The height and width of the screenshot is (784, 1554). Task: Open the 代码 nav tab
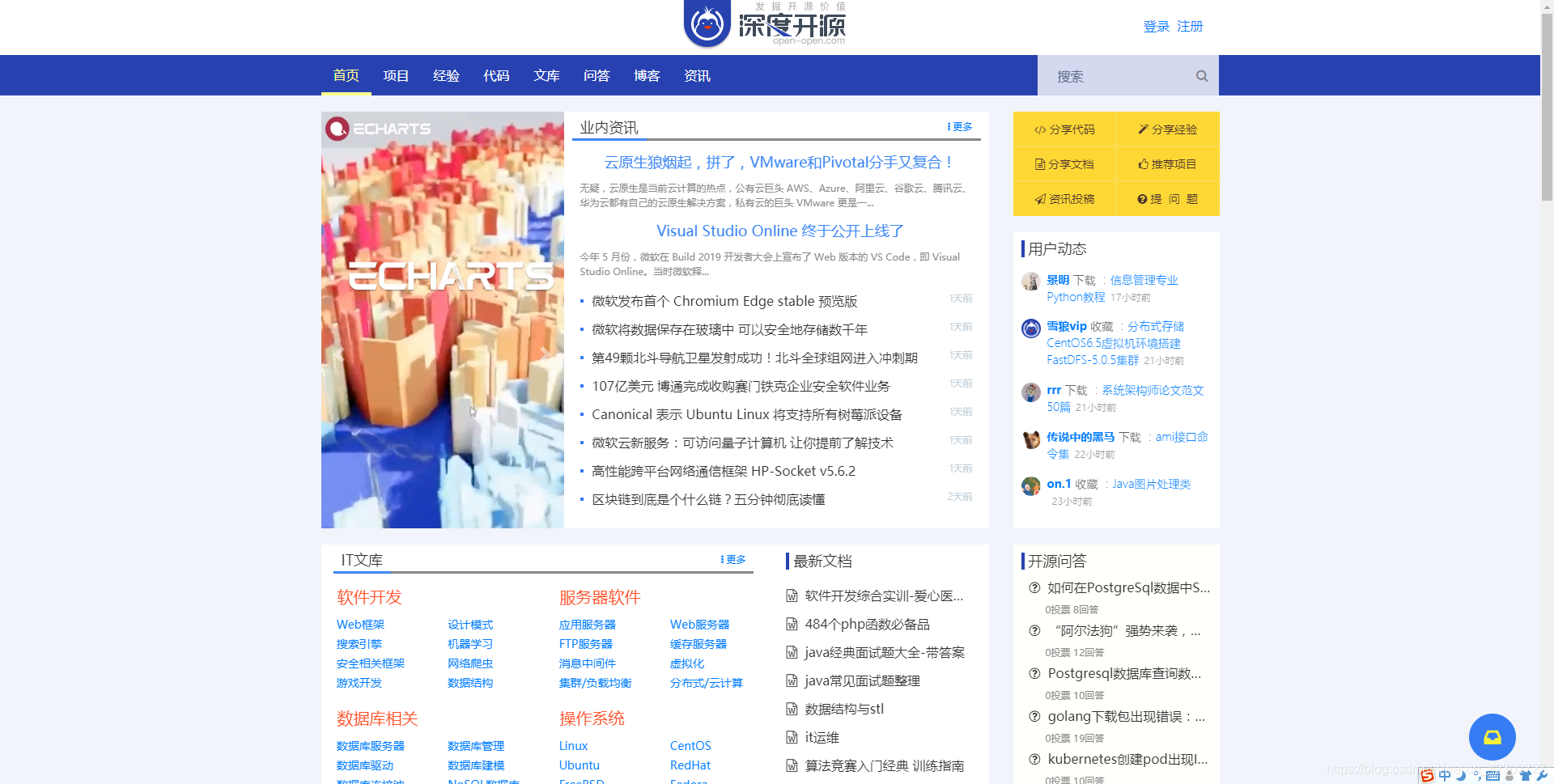497,75
